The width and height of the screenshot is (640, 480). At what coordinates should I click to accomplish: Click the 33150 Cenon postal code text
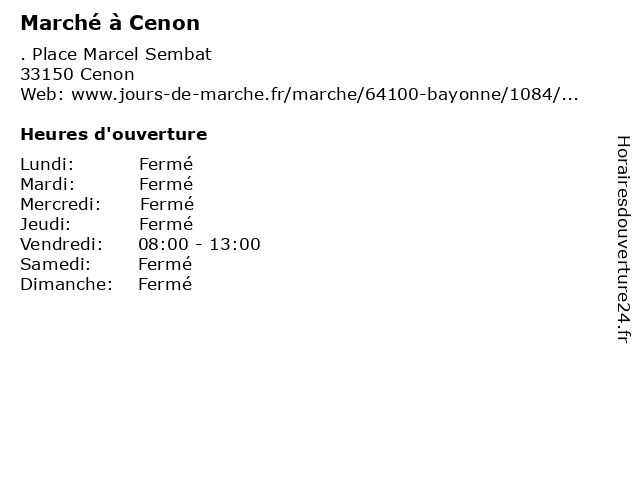click(77, 74)
